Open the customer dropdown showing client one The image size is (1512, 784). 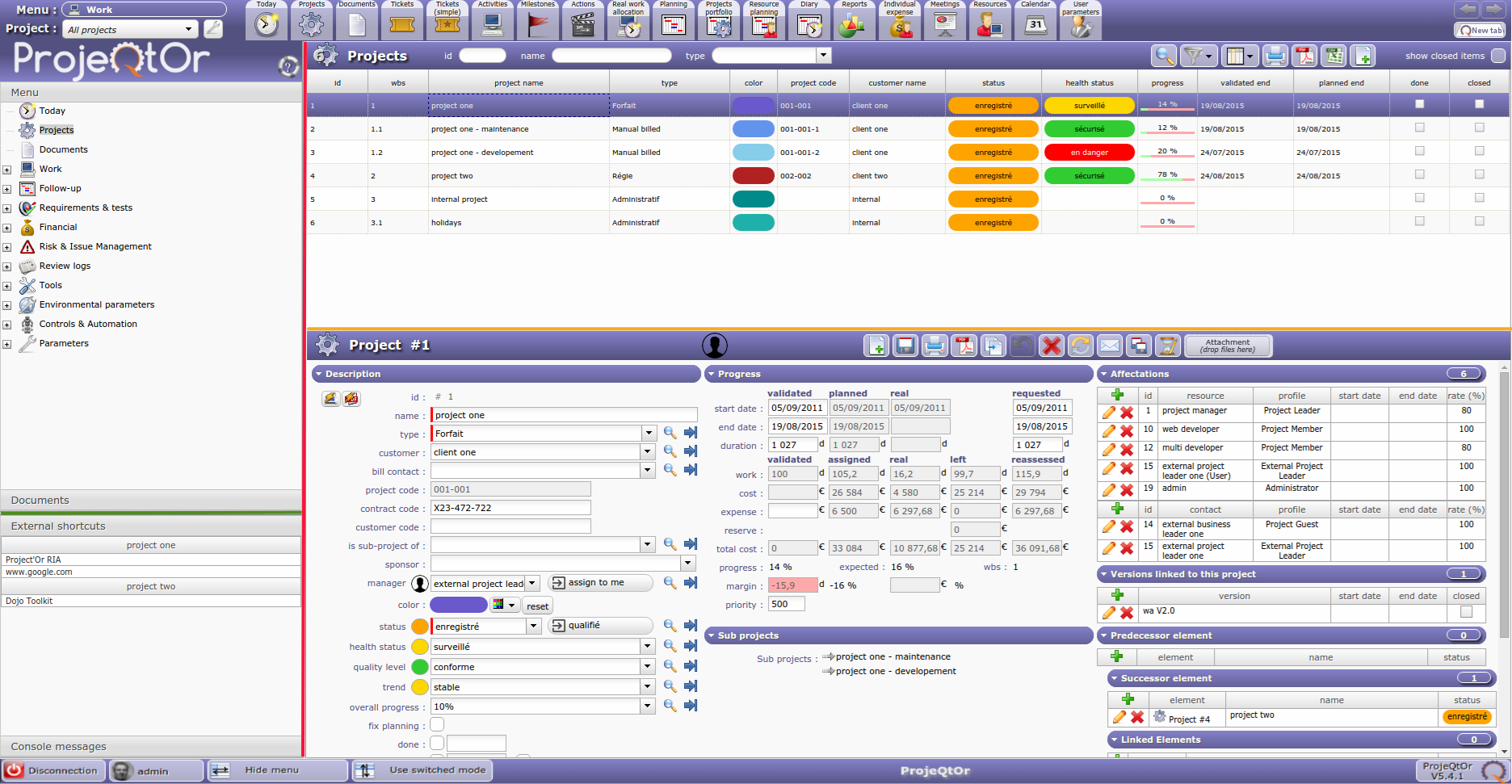(649, 452)
